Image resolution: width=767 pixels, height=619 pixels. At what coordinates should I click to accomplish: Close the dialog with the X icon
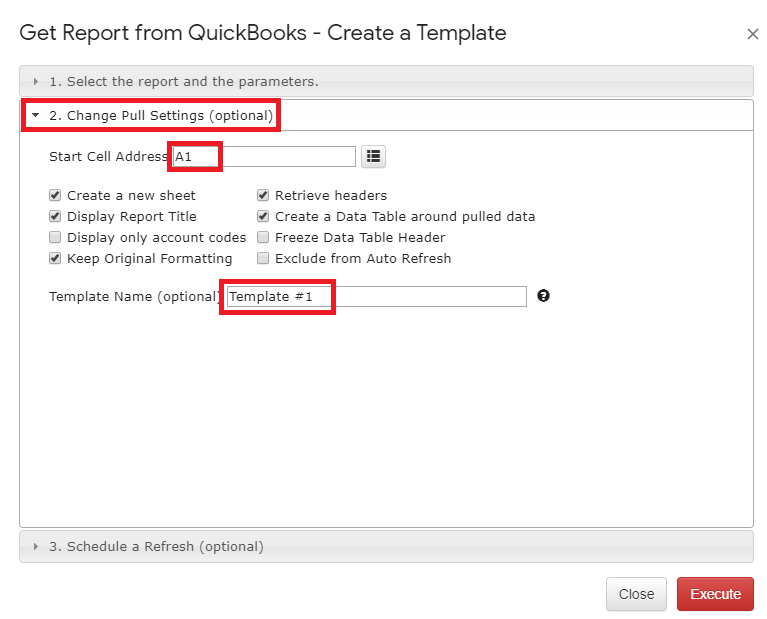click(x=752, y=34)
